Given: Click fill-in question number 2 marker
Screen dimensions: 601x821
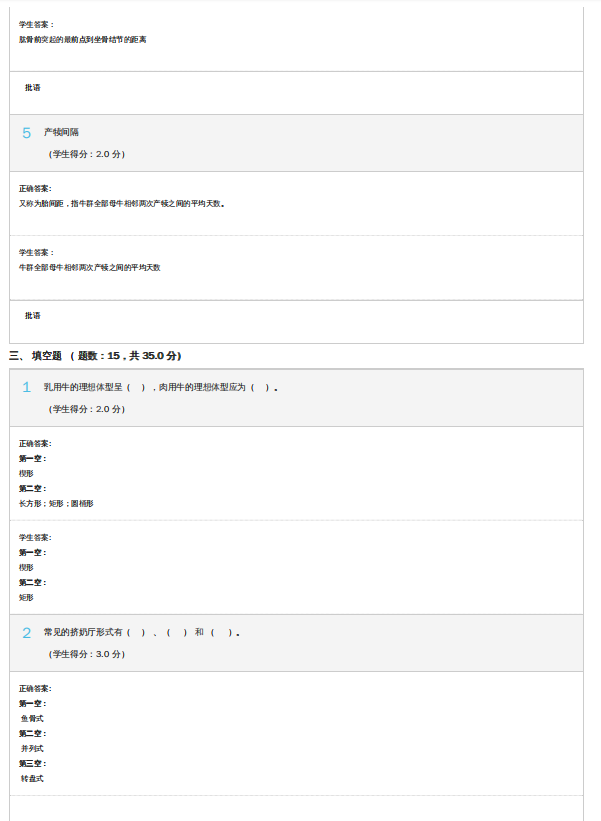Looking at the screenshot, I should [27, 632].
